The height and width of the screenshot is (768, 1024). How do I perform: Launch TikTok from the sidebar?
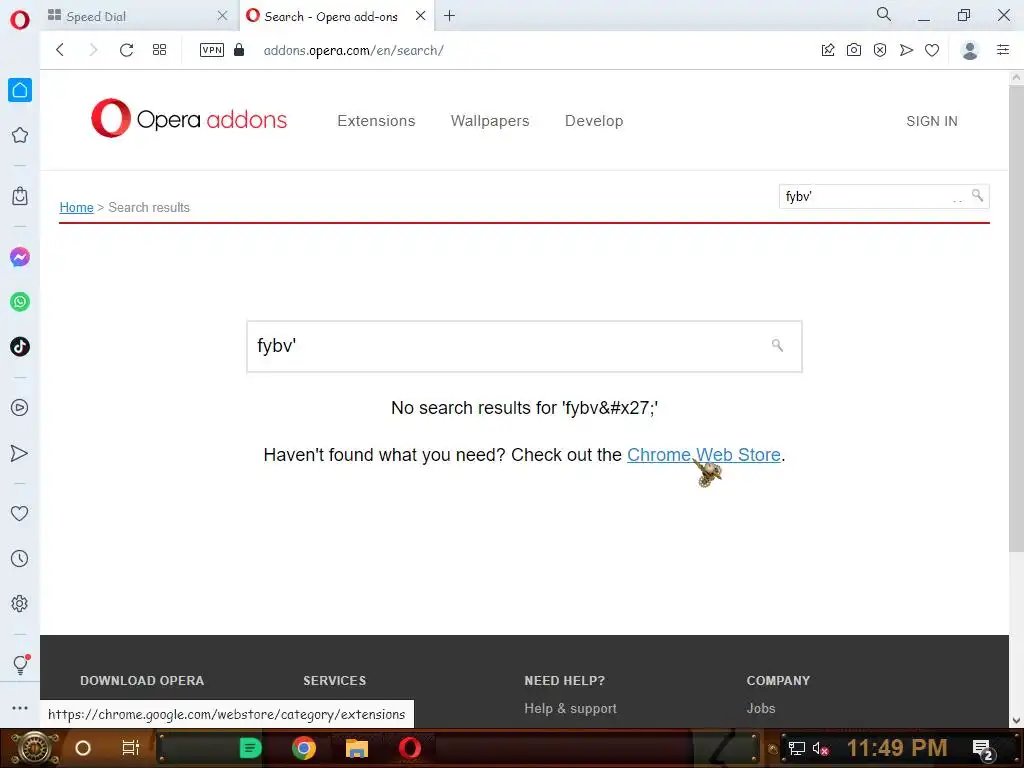click(x=20, y=347)
